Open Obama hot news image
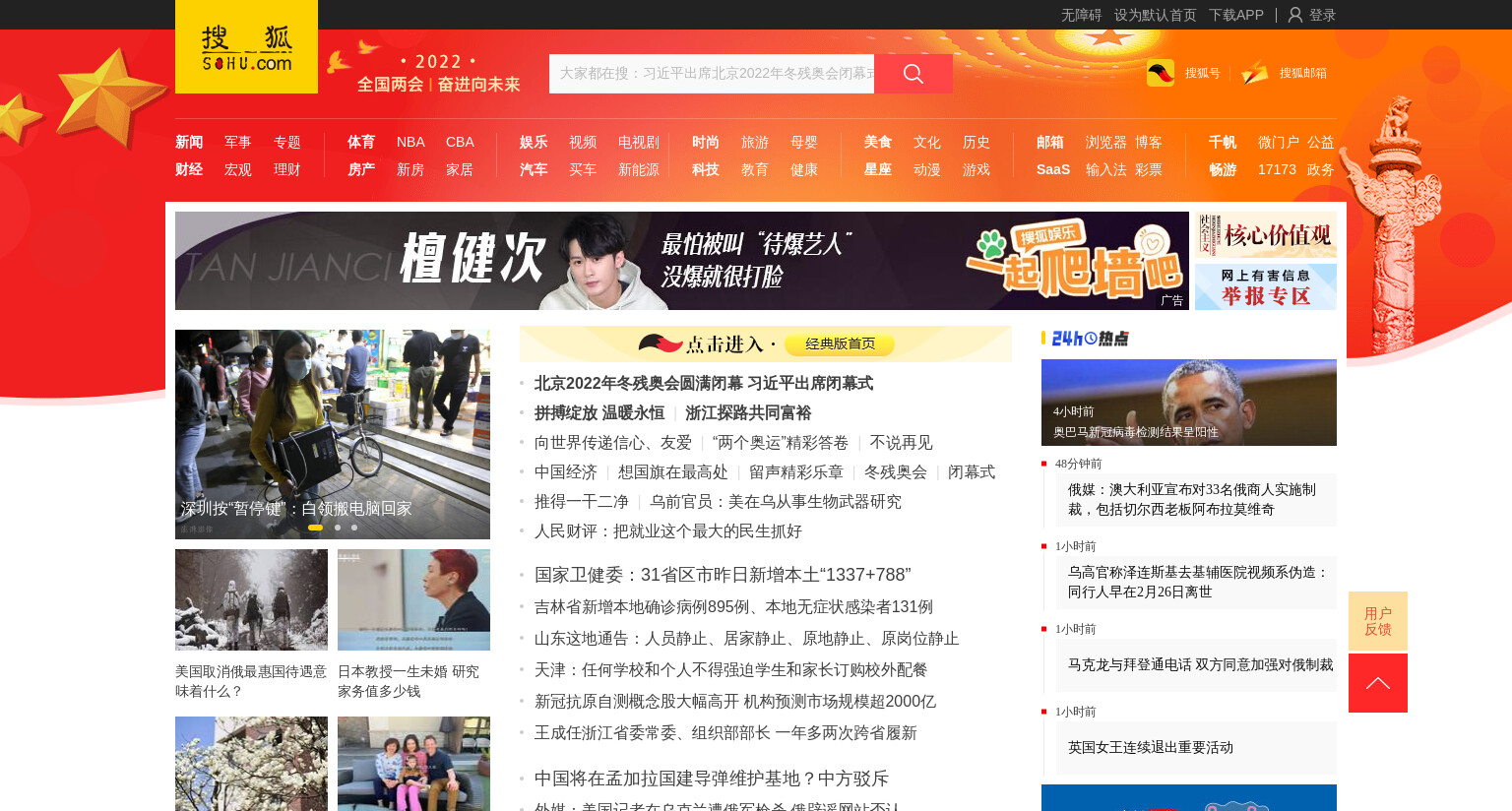The height and width of the screenshot is (811, 1512). click(1189, 403)
